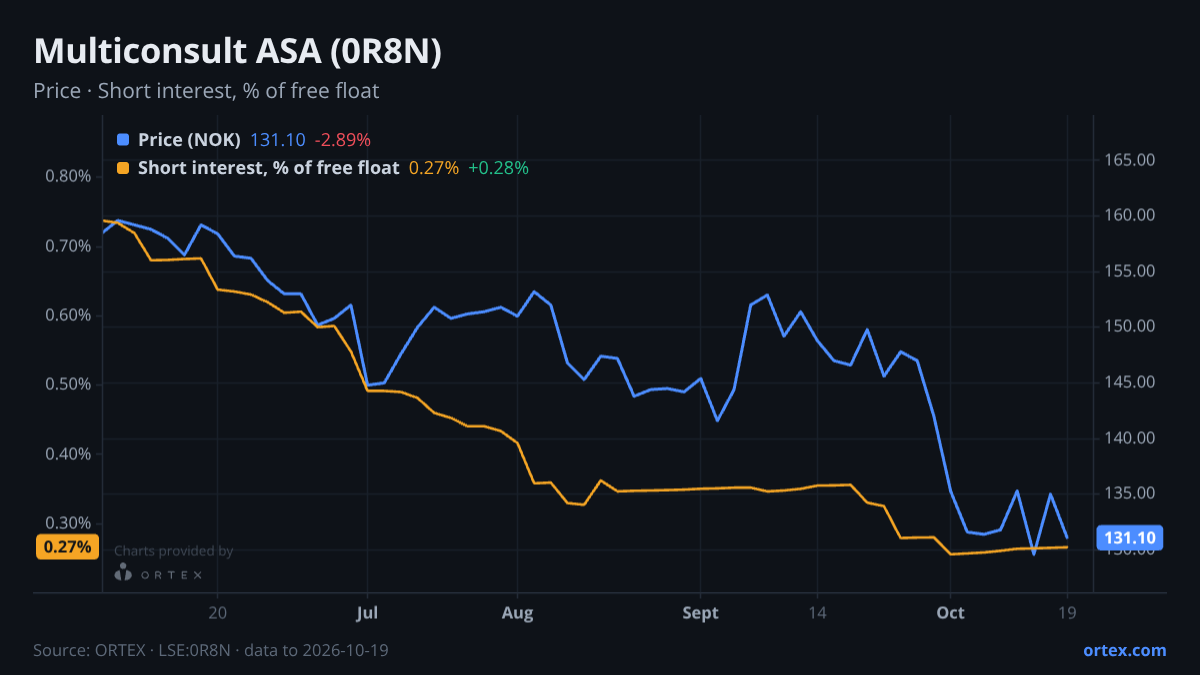Click the 14 x-axis date label
This screenshot has height=675, width=1200.
[x=817, y=613]
